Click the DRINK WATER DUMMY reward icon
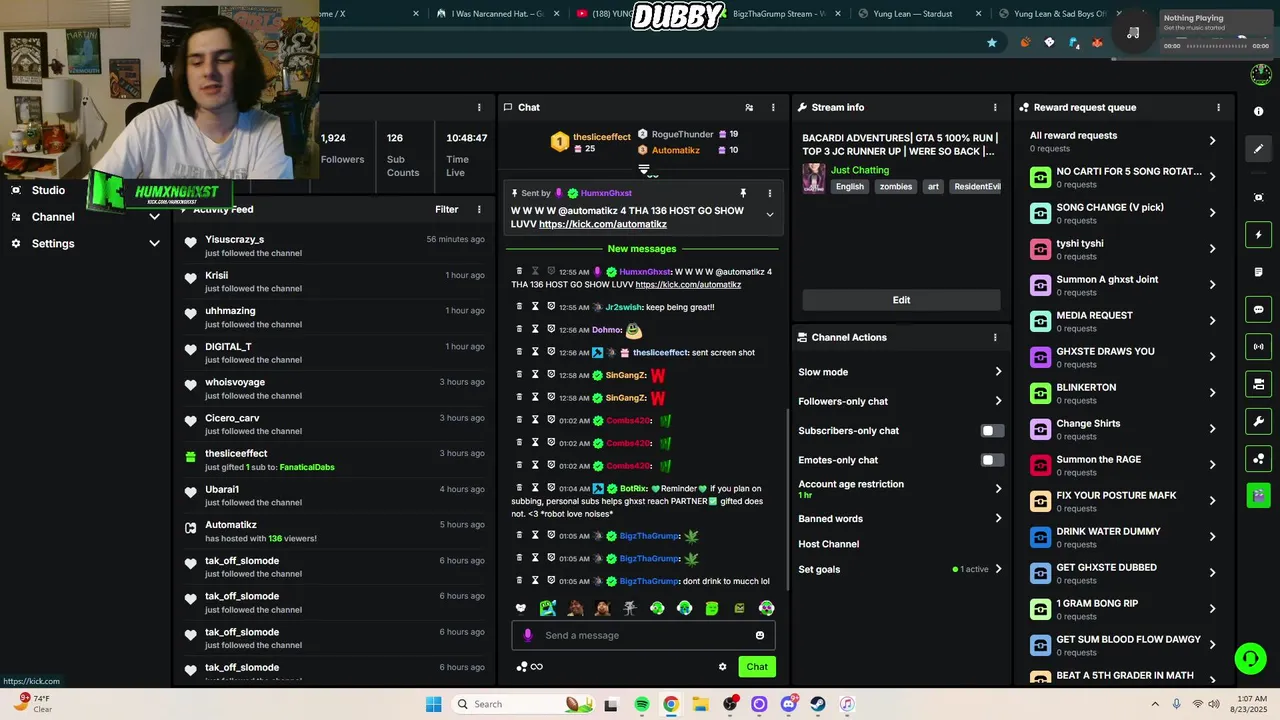Viewport: 1280px width, 720px height. (x=1040, y=537)
